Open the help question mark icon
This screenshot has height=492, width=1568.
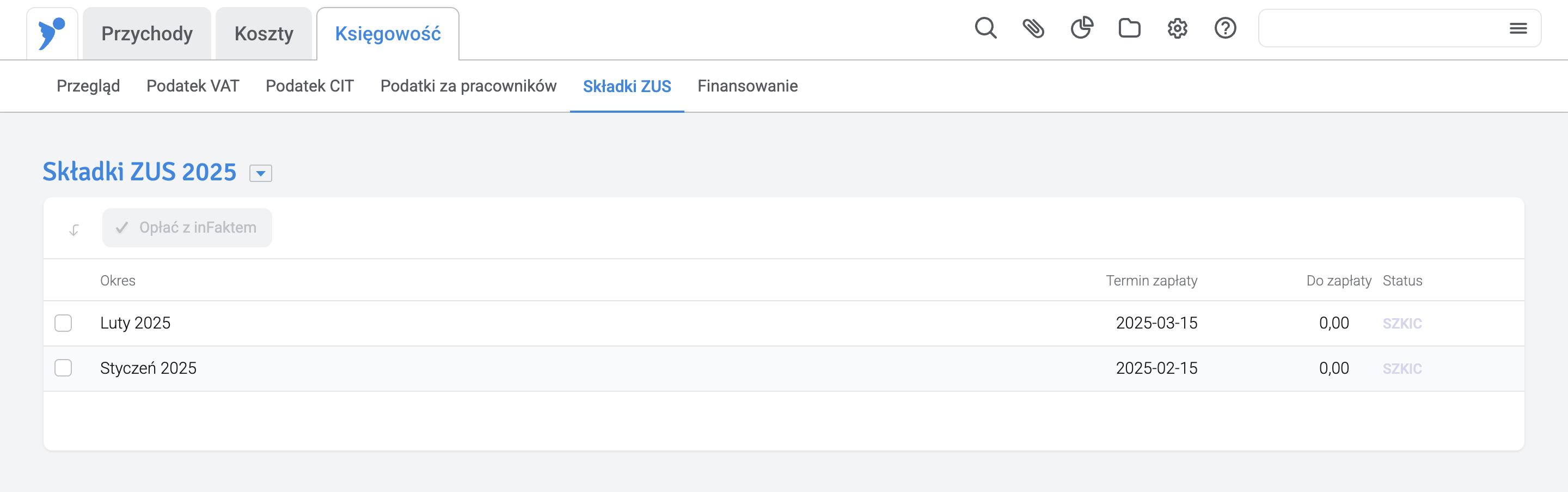point(1226,29)
